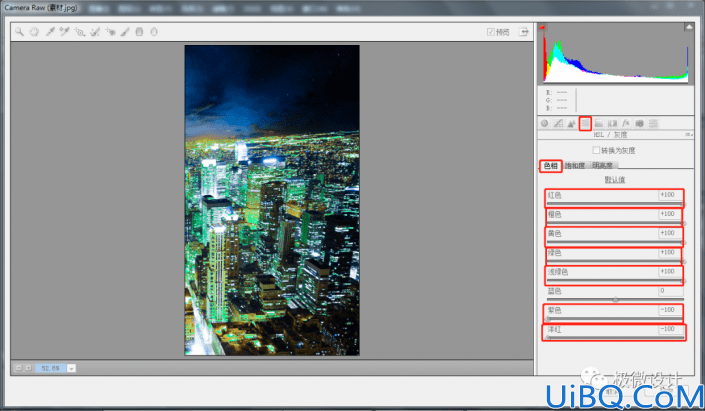The image size is (705, 411).
Task: Click the RGB histogram graph
Action: tap(616, 54)
